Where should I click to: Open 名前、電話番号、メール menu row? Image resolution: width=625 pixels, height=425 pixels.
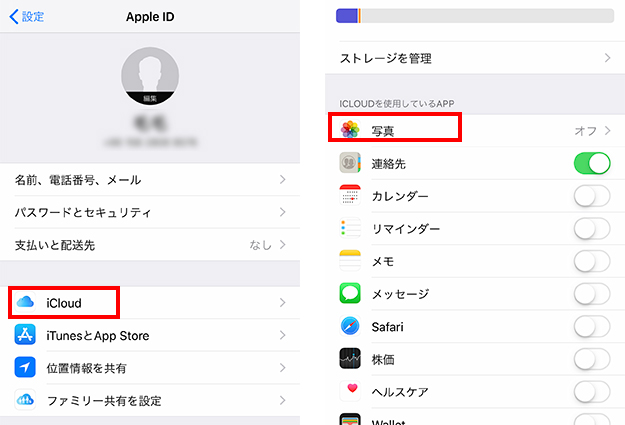[150, 179]
